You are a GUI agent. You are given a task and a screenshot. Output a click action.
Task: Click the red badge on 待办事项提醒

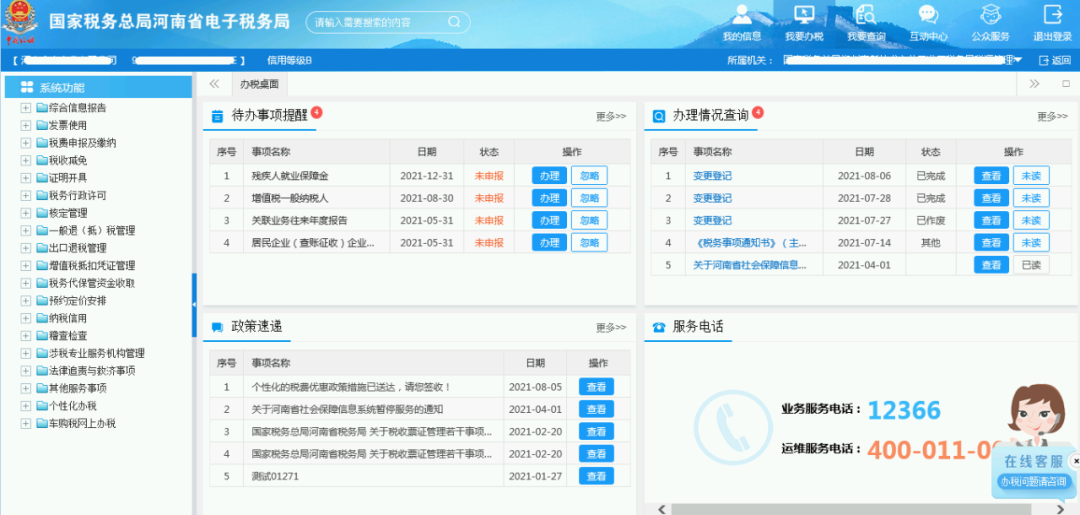[x=317, y=112]
